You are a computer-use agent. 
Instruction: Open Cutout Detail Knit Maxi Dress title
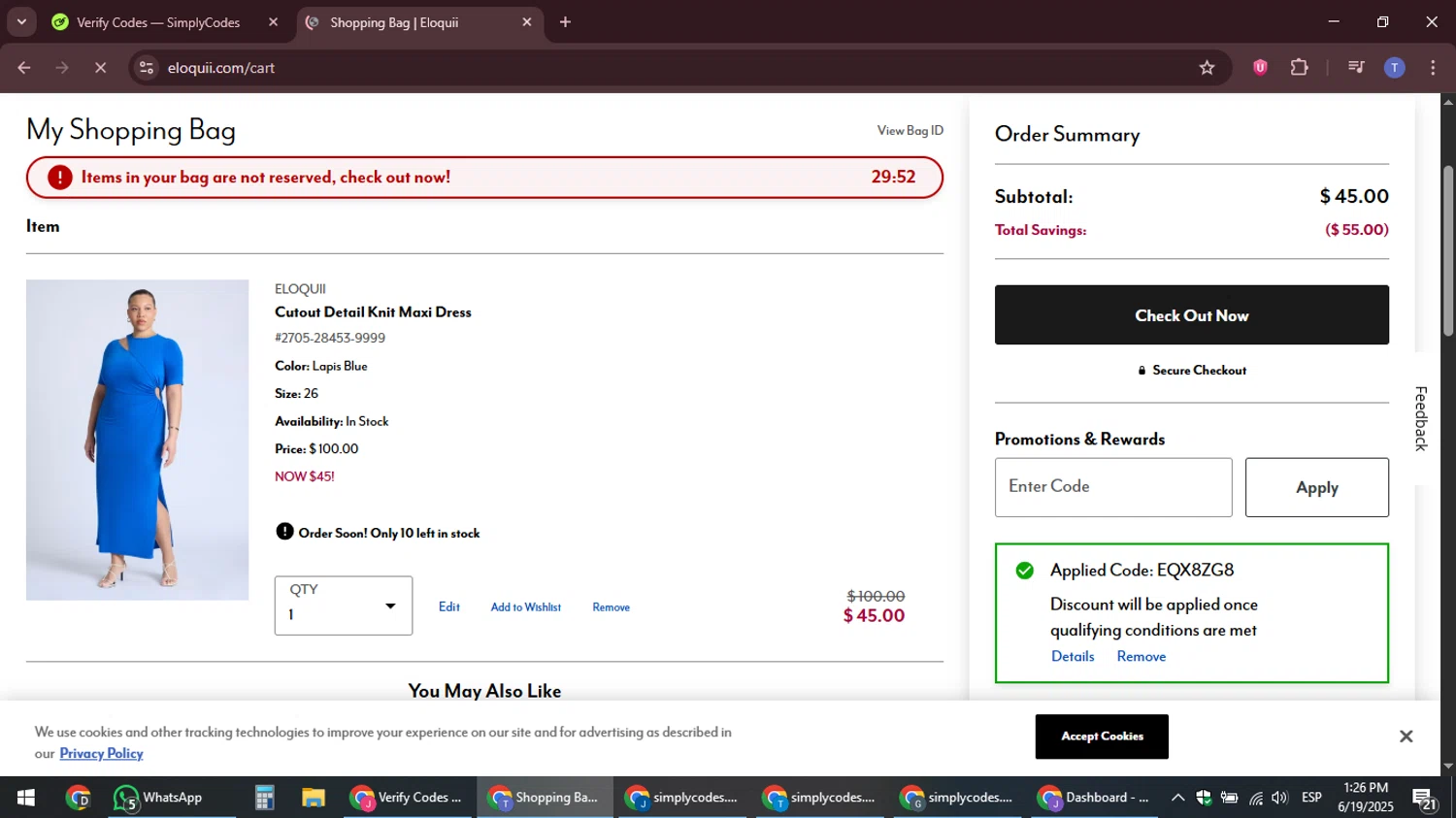coord(373,311)
